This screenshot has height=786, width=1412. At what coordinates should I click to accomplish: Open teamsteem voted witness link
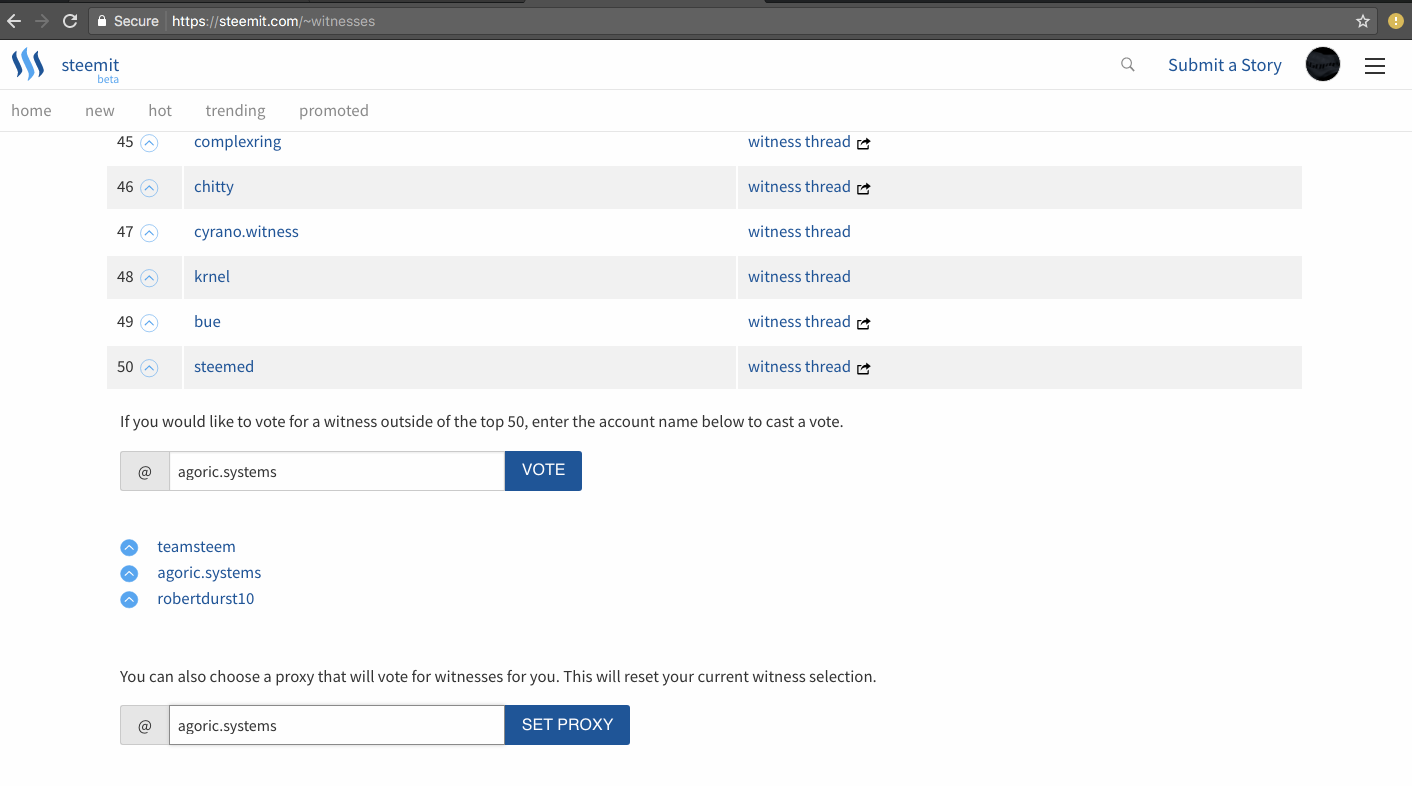pos(196,546)
